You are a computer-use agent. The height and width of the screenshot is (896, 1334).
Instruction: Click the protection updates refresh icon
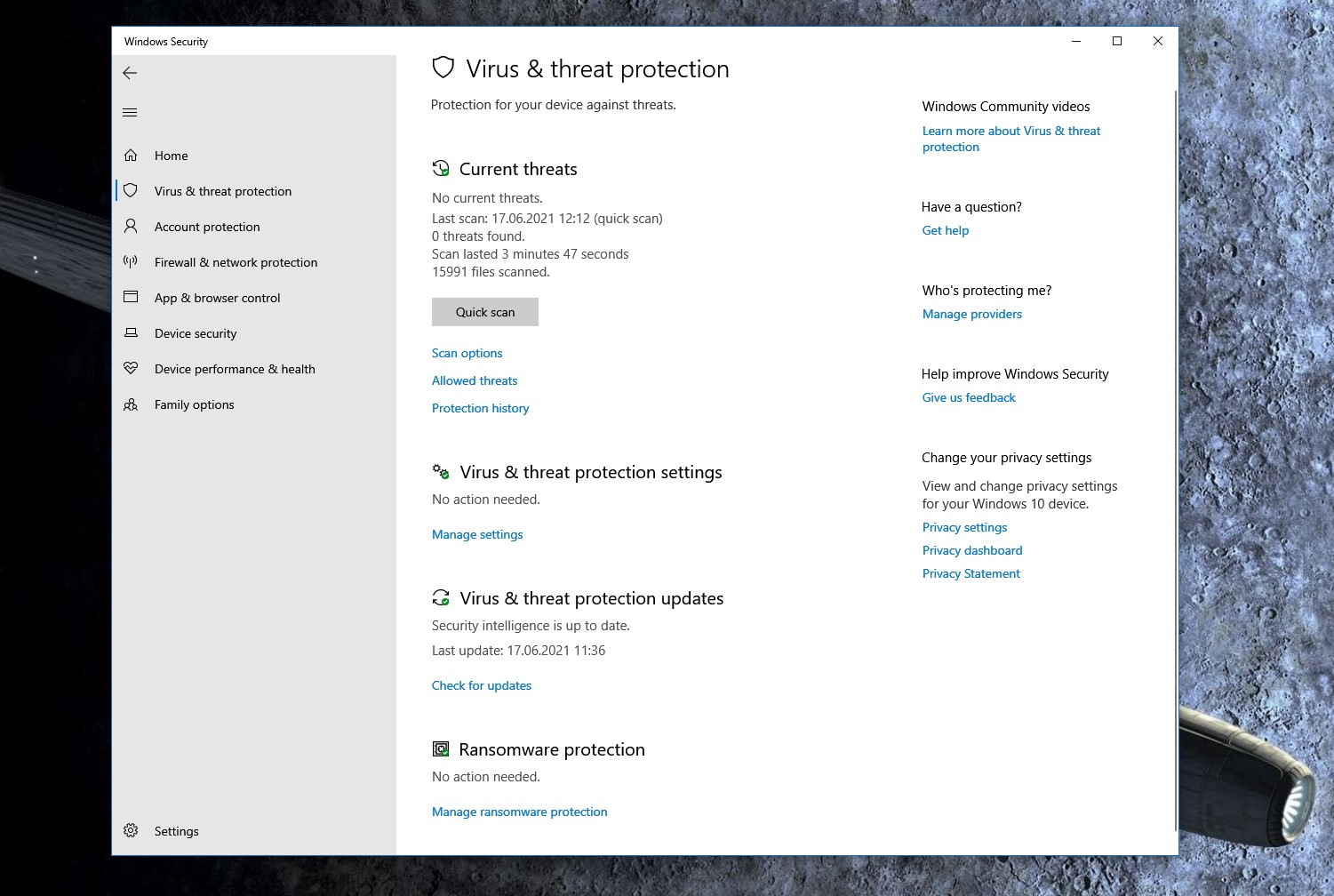(x=441, y=597)
